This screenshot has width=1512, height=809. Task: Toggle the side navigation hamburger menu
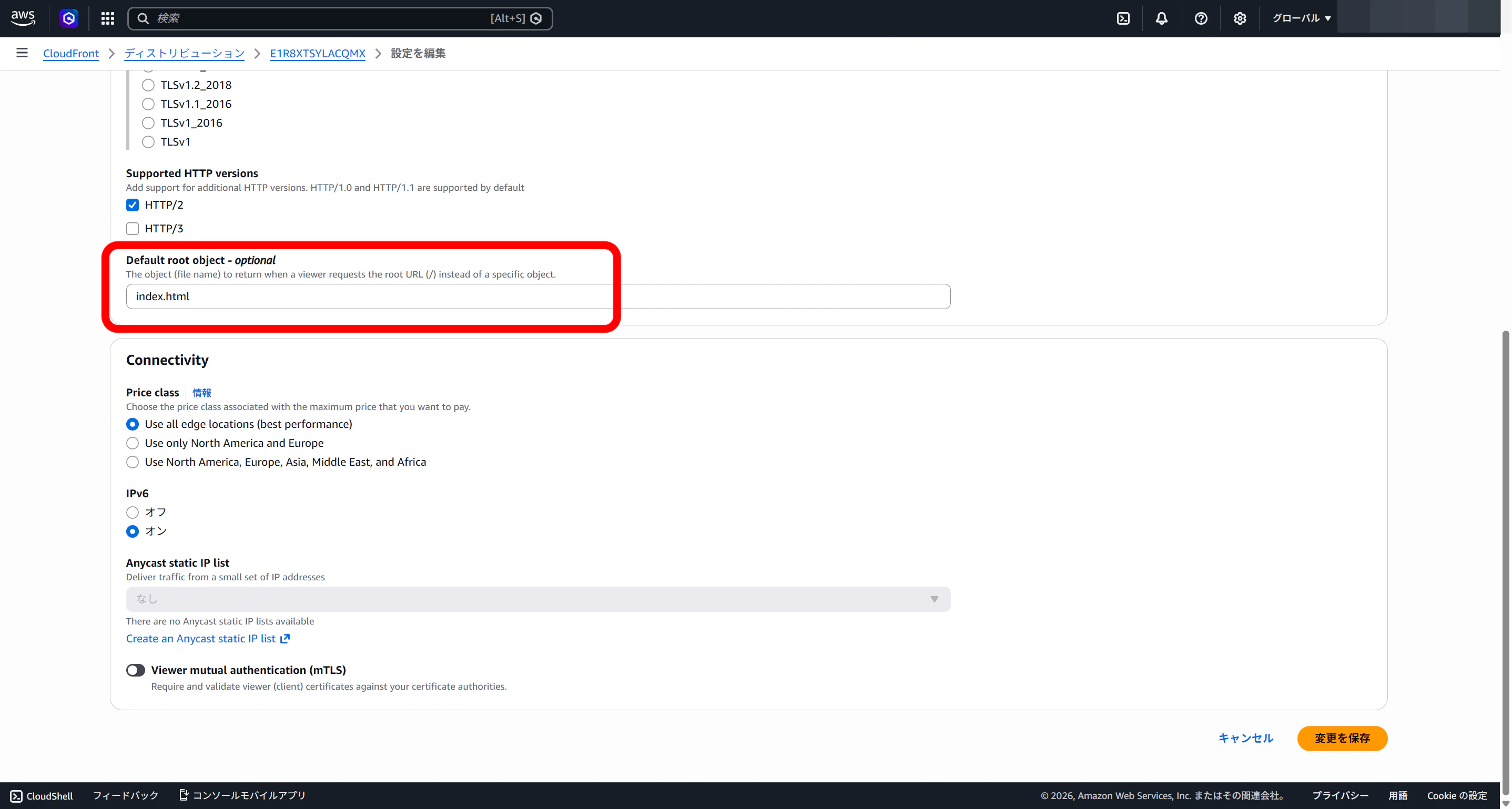(x=22, y=53)
